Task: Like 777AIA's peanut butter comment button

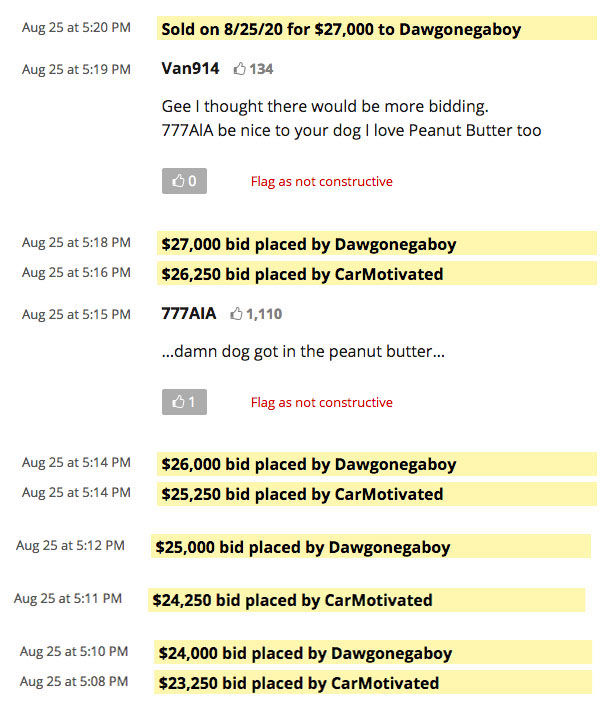Action: click(x=184, y=402)
